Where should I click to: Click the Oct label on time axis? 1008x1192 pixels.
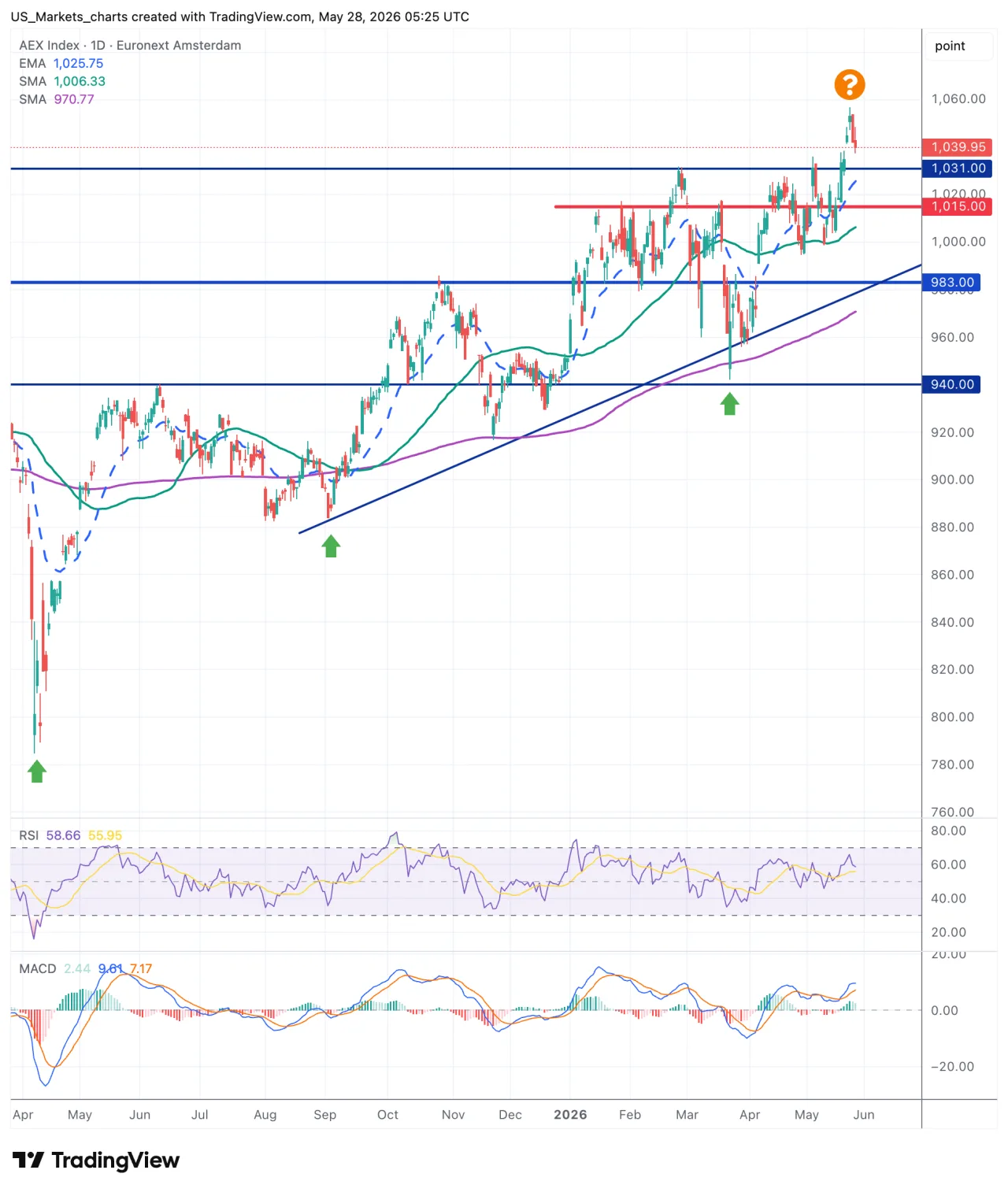click(x=388, y=1115)
